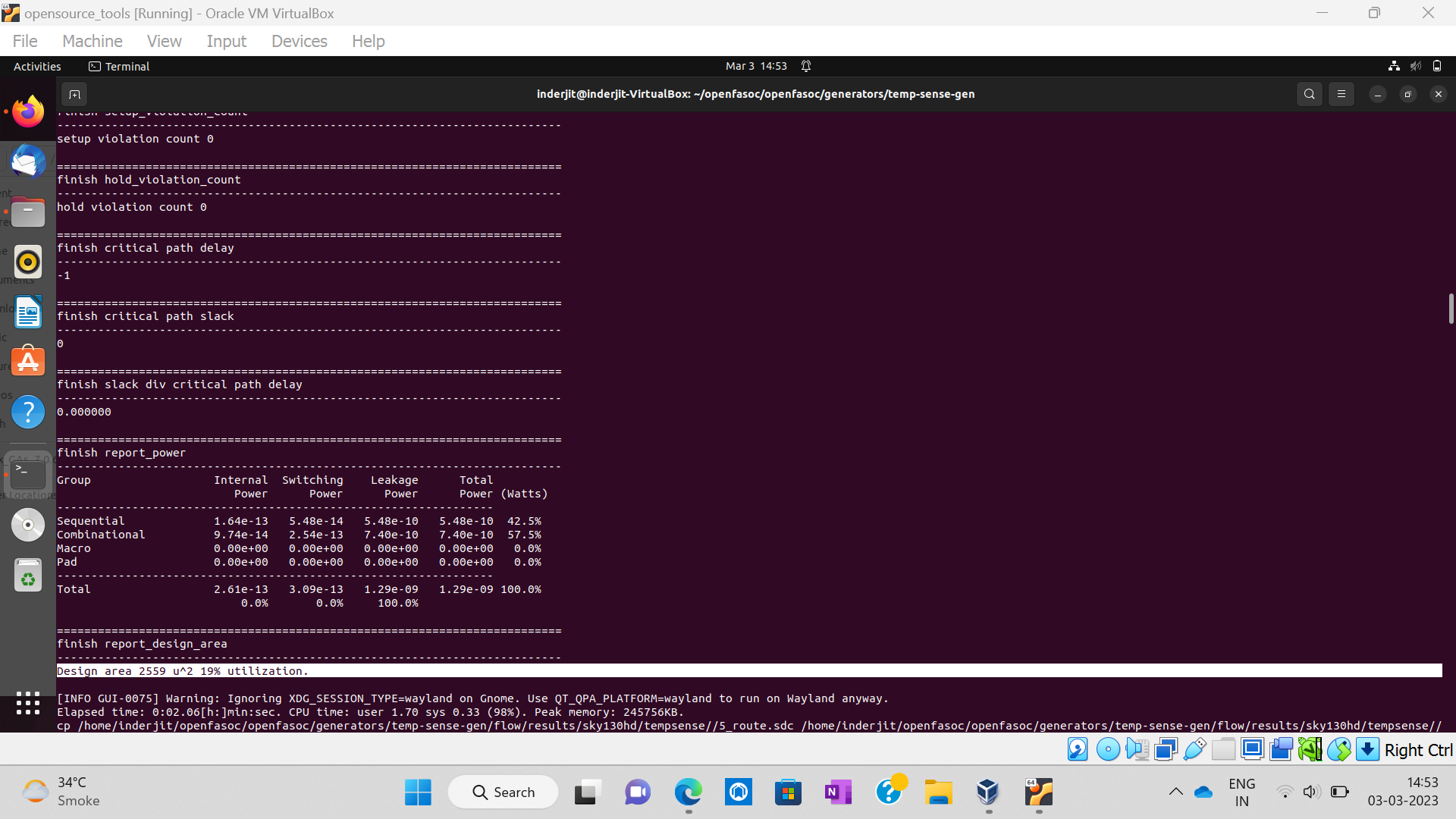Expand hidden icons in Windows taskbar
The image size is (1456, 819).
point(1177,792)
